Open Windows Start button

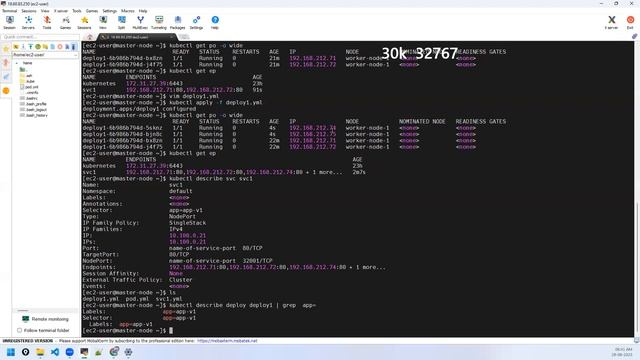[11, 352]
